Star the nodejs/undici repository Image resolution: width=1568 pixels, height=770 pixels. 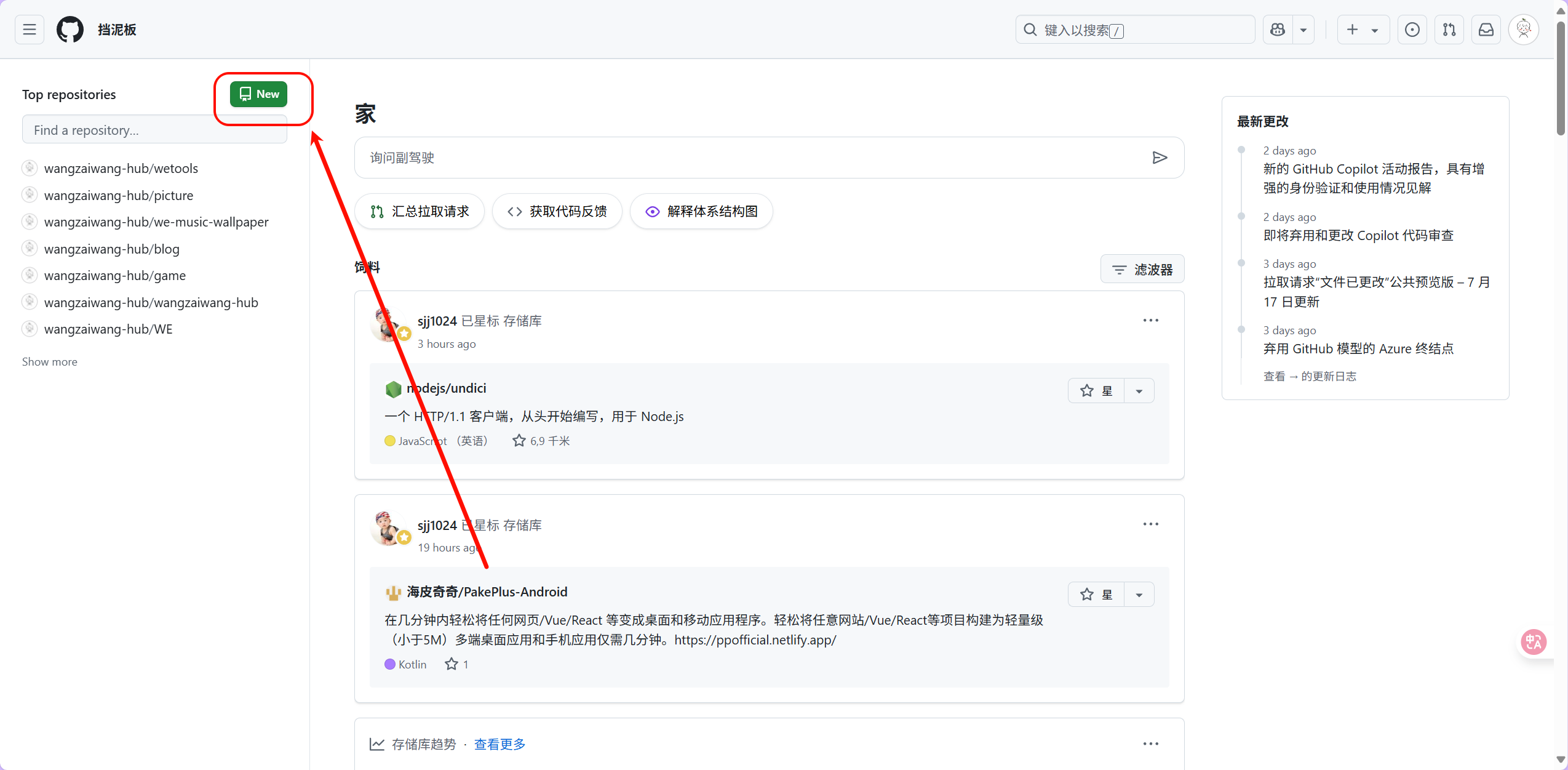pyautogui.click(x=1097, y=391)
